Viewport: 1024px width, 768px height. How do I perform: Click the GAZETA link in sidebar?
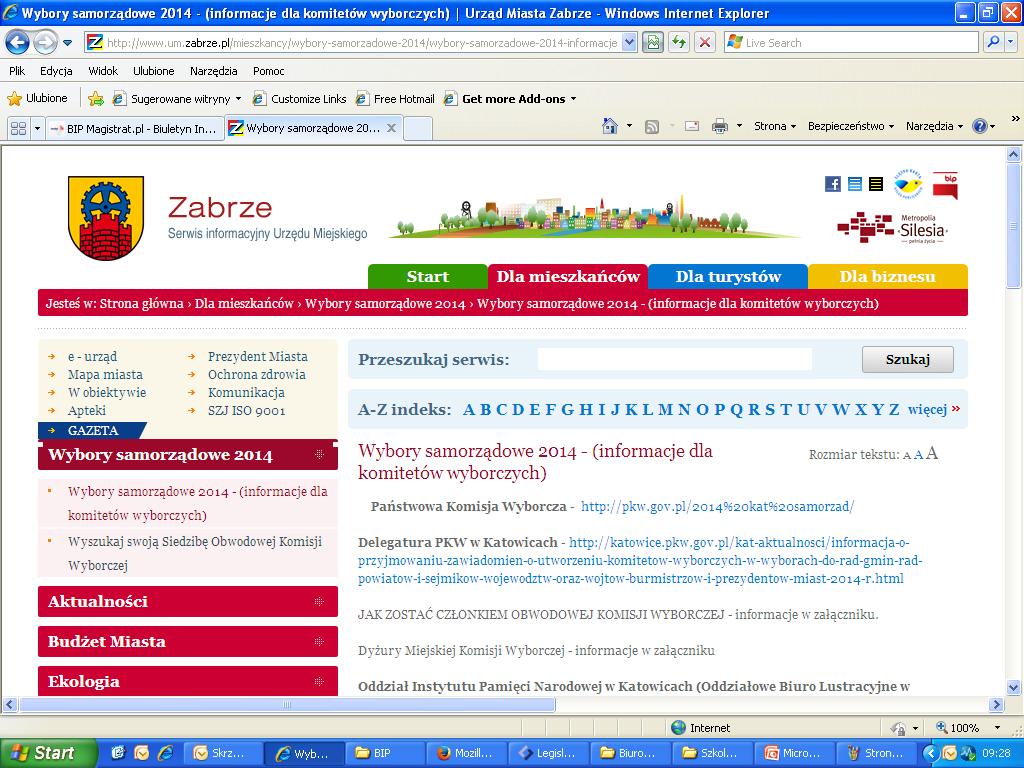(x=93, y=430)
